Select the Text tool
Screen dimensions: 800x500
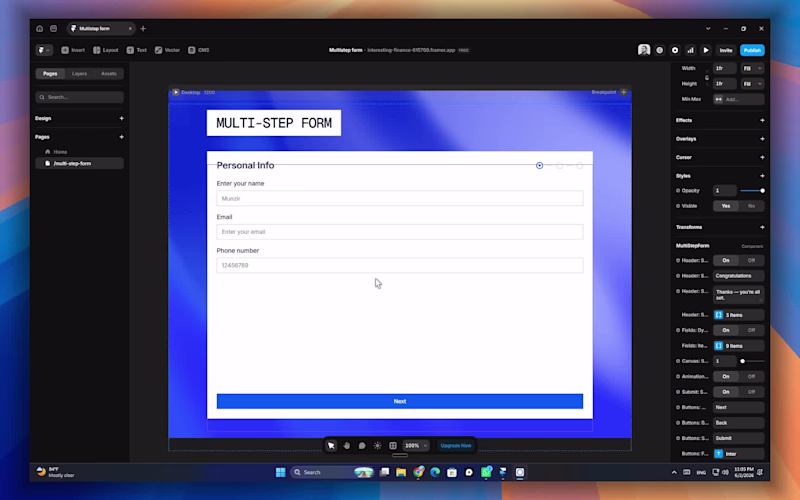point(137,50)
